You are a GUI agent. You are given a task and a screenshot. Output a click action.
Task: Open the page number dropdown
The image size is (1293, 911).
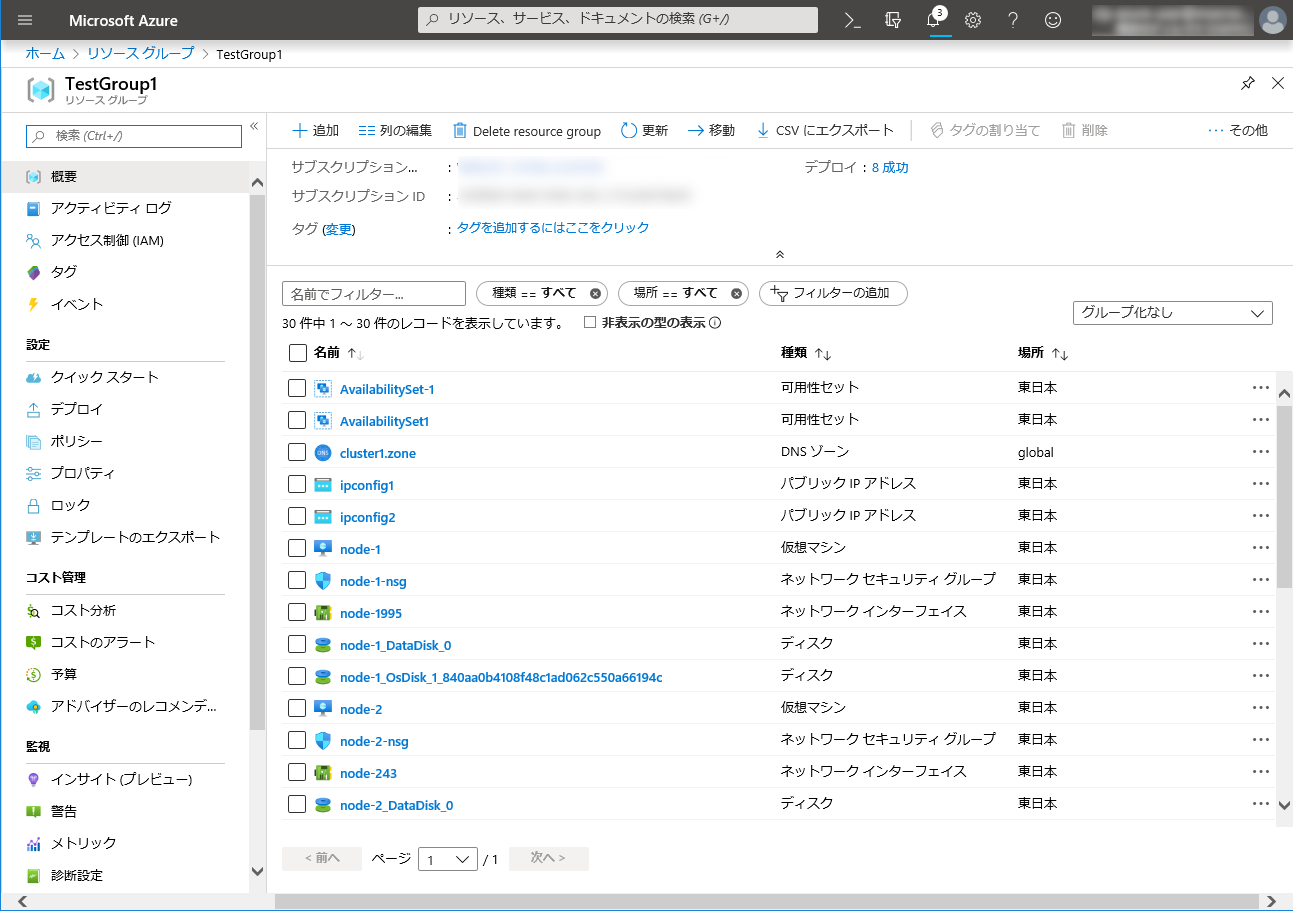point(447,859)
